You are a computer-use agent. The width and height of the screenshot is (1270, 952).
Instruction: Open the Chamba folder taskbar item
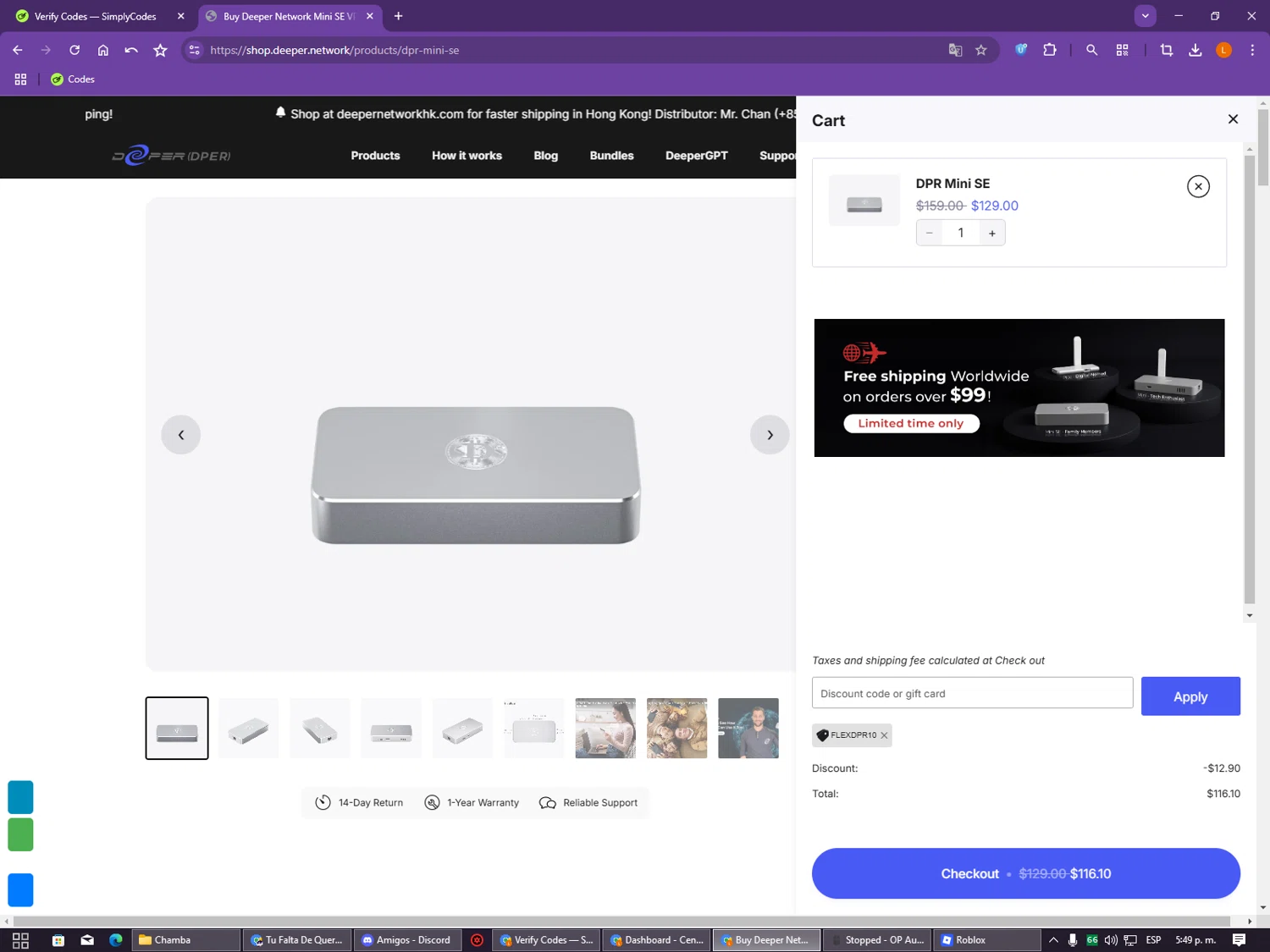point(186,940)
